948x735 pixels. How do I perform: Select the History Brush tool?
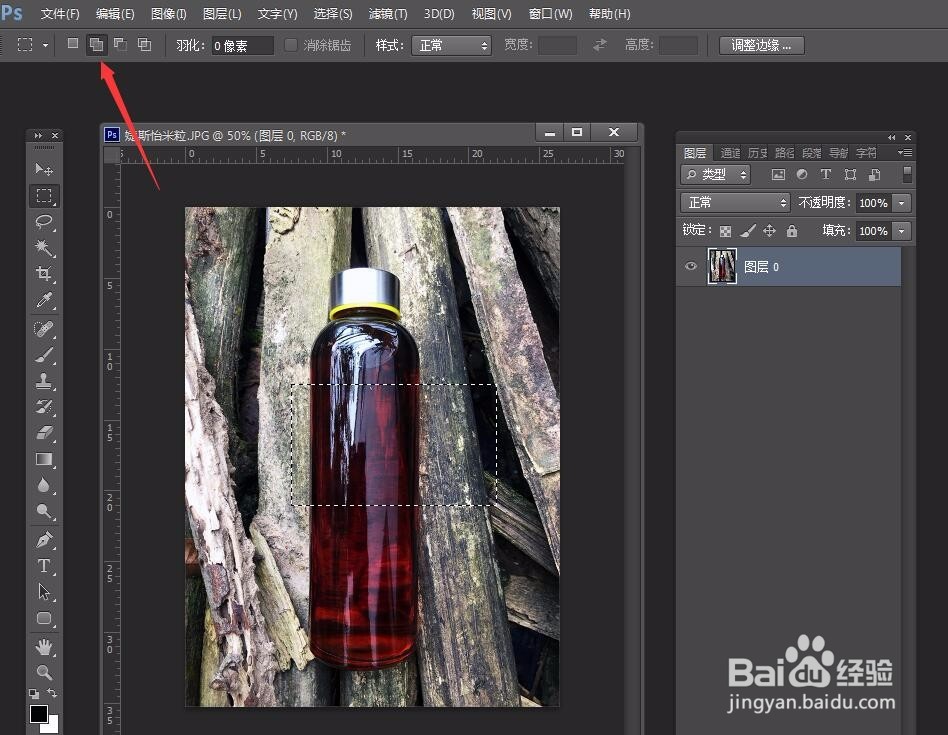44,407
